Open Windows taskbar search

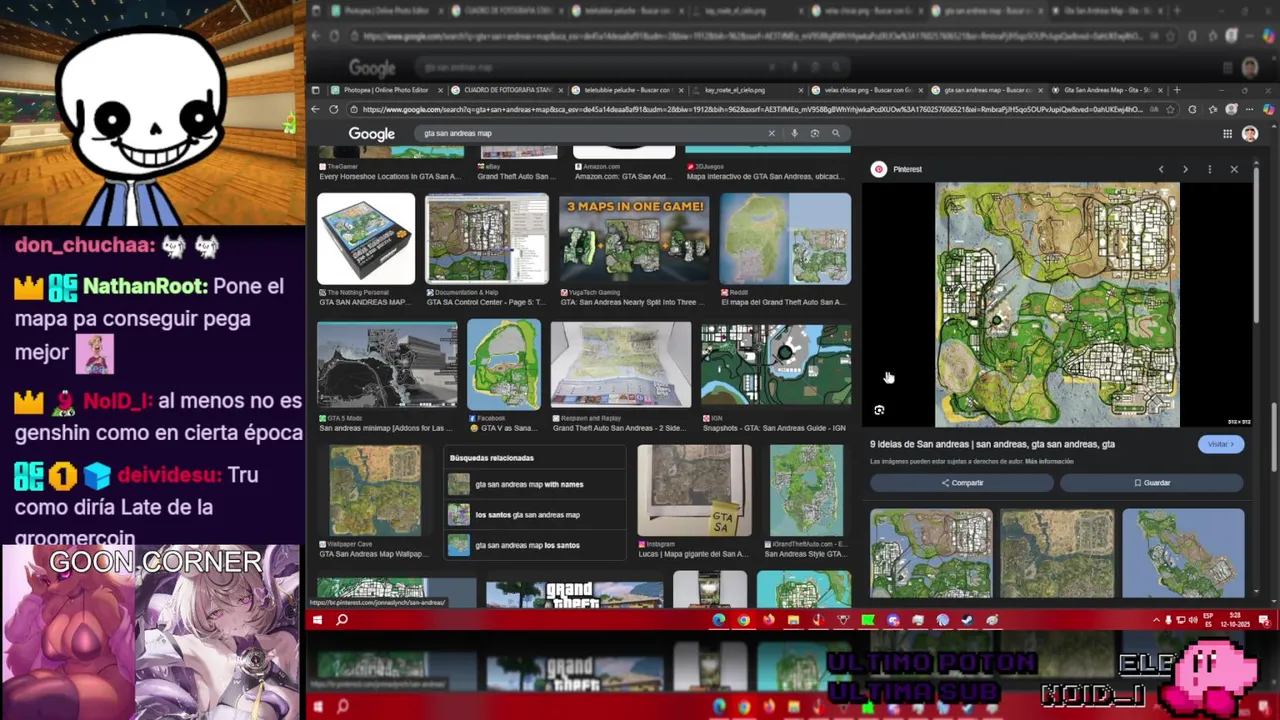(342, 620)
